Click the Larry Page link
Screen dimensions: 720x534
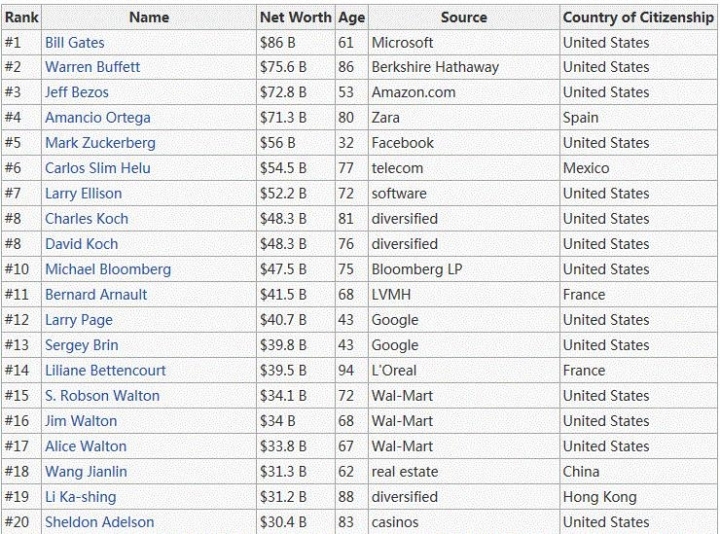tap(79, 320)
